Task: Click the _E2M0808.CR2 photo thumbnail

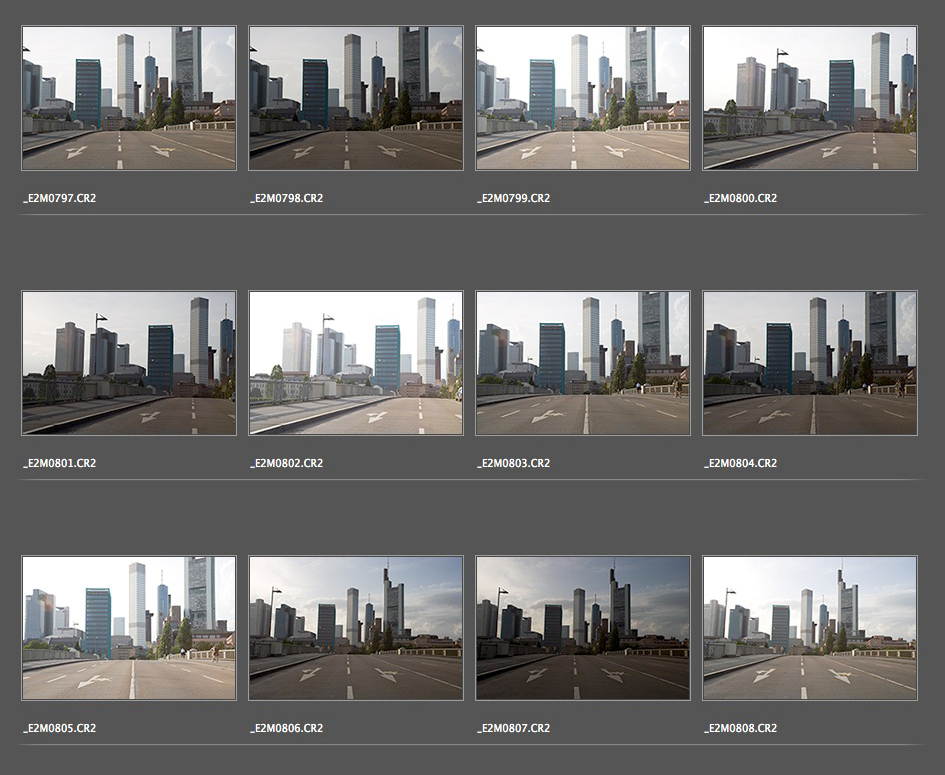Action: pos(810,628)
